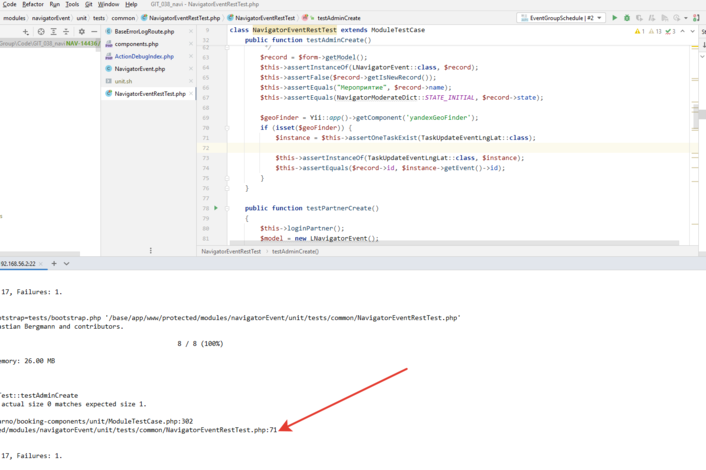
Task: Collapse testPartnerCreate fold marker at line 78
Action: pos(227,208)
